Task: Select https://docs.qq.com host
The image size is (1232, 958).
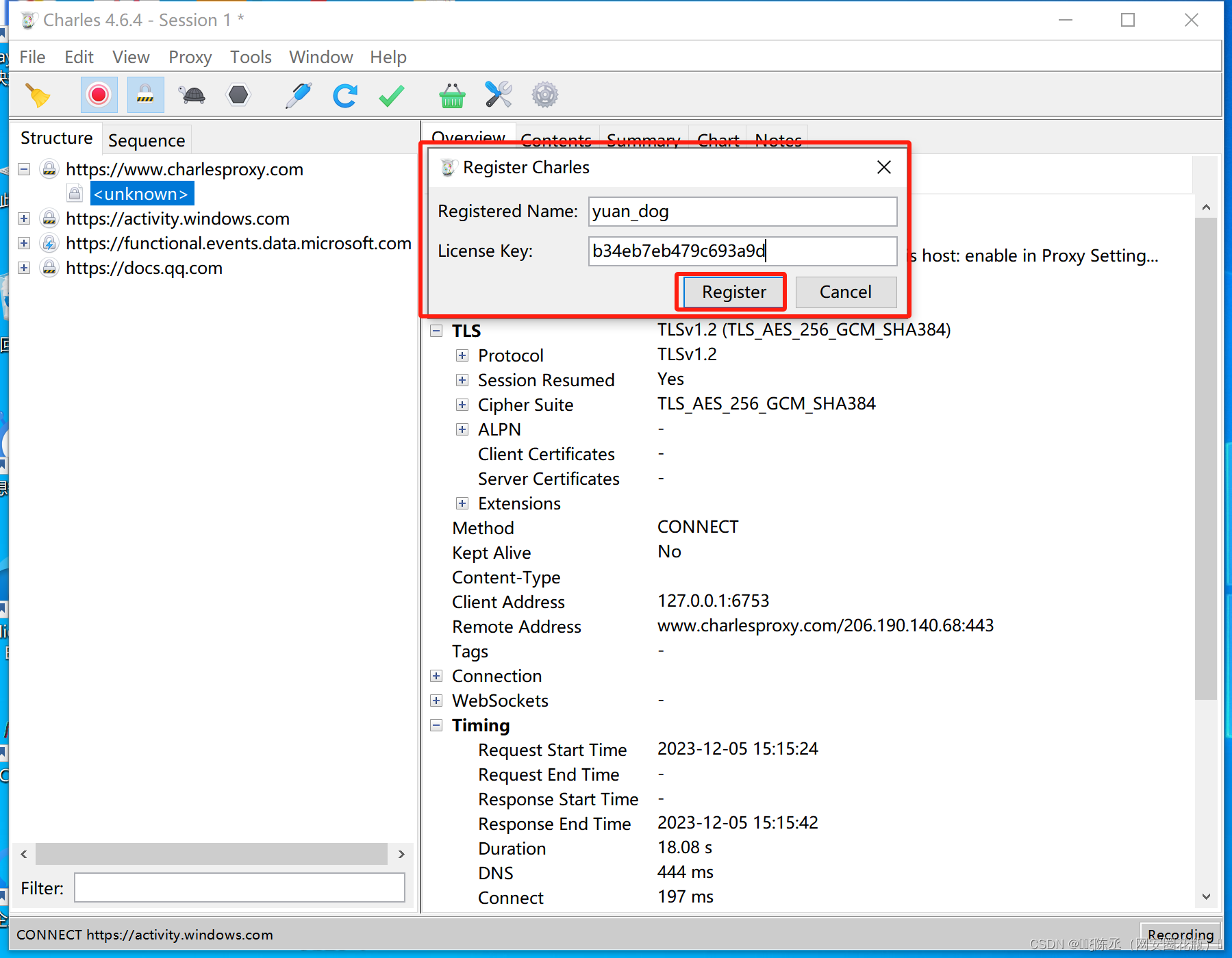Action: pos(144,268)
